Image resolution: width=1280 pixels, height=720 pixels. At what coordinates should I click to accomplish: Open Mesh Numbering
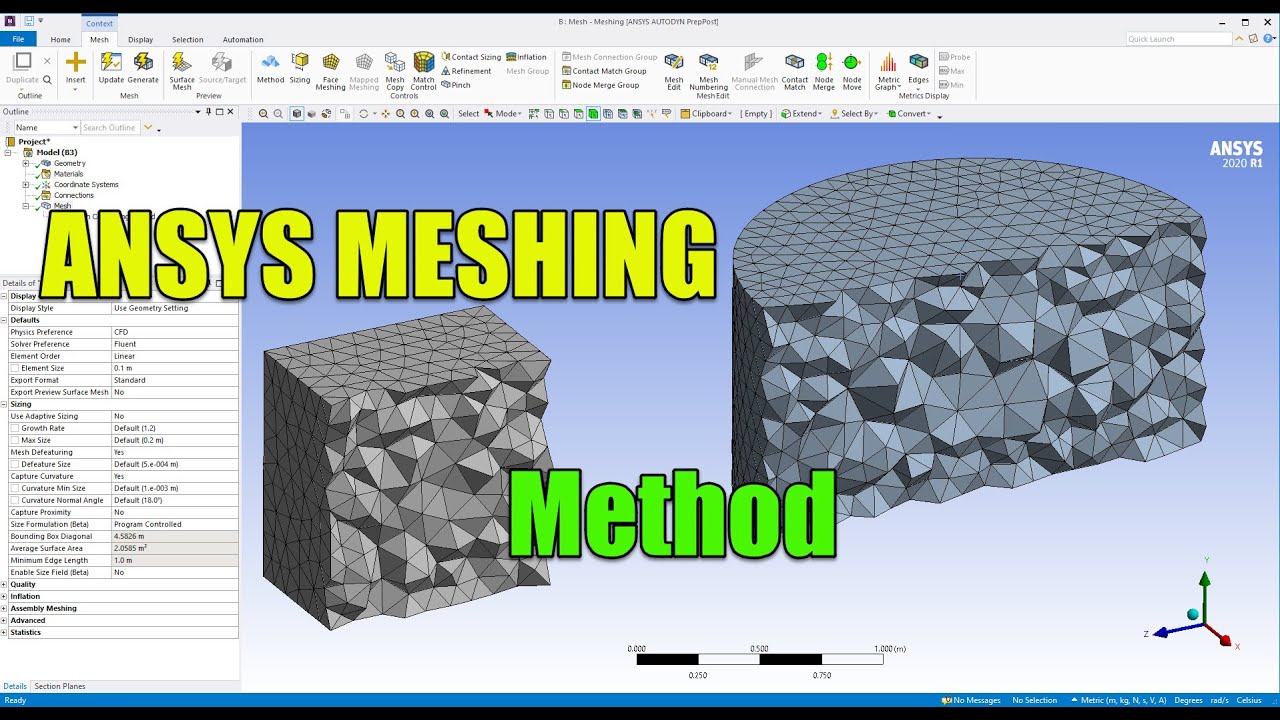click(x=708, y=72)
